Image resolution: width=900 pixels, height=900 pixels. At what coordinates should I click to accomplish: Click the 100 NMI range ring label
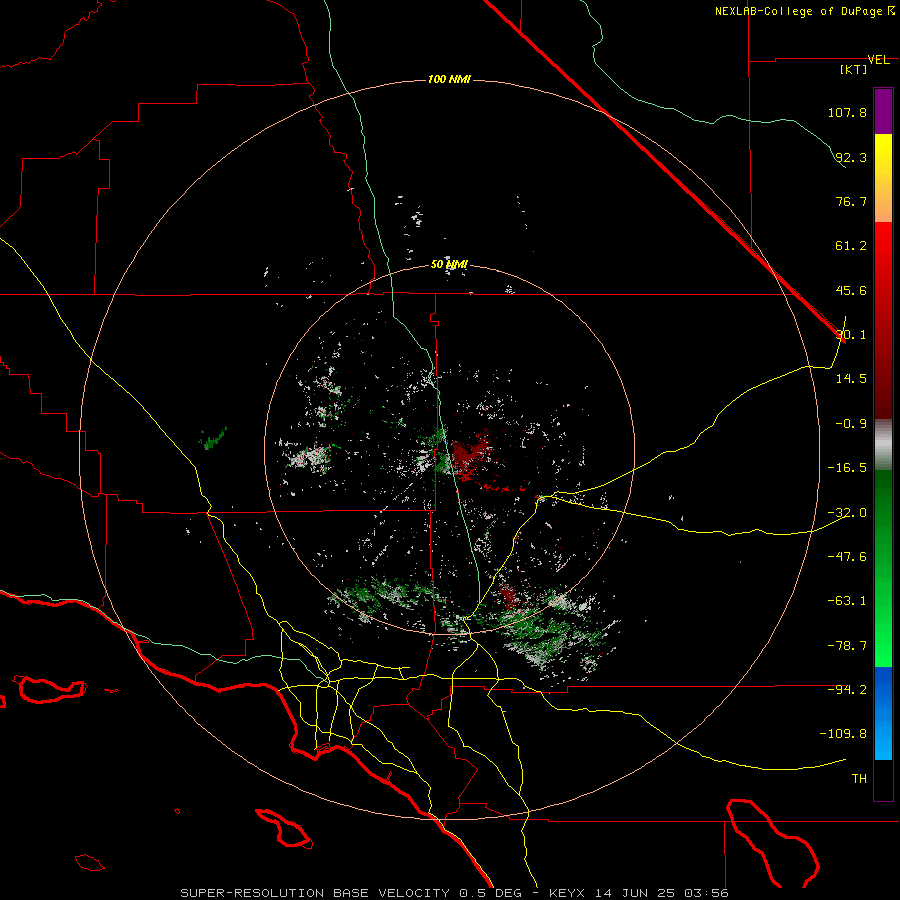click(449, 79)
